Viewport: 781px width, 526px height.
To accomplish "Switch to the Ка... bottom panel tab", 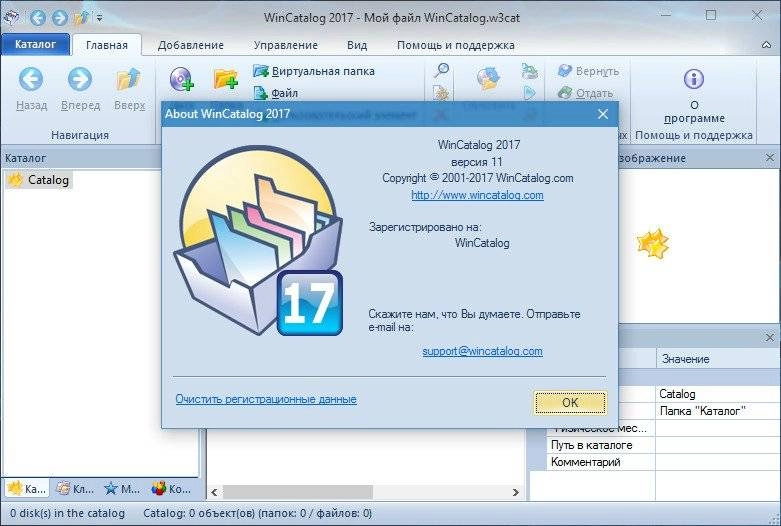I will [26, 489].
